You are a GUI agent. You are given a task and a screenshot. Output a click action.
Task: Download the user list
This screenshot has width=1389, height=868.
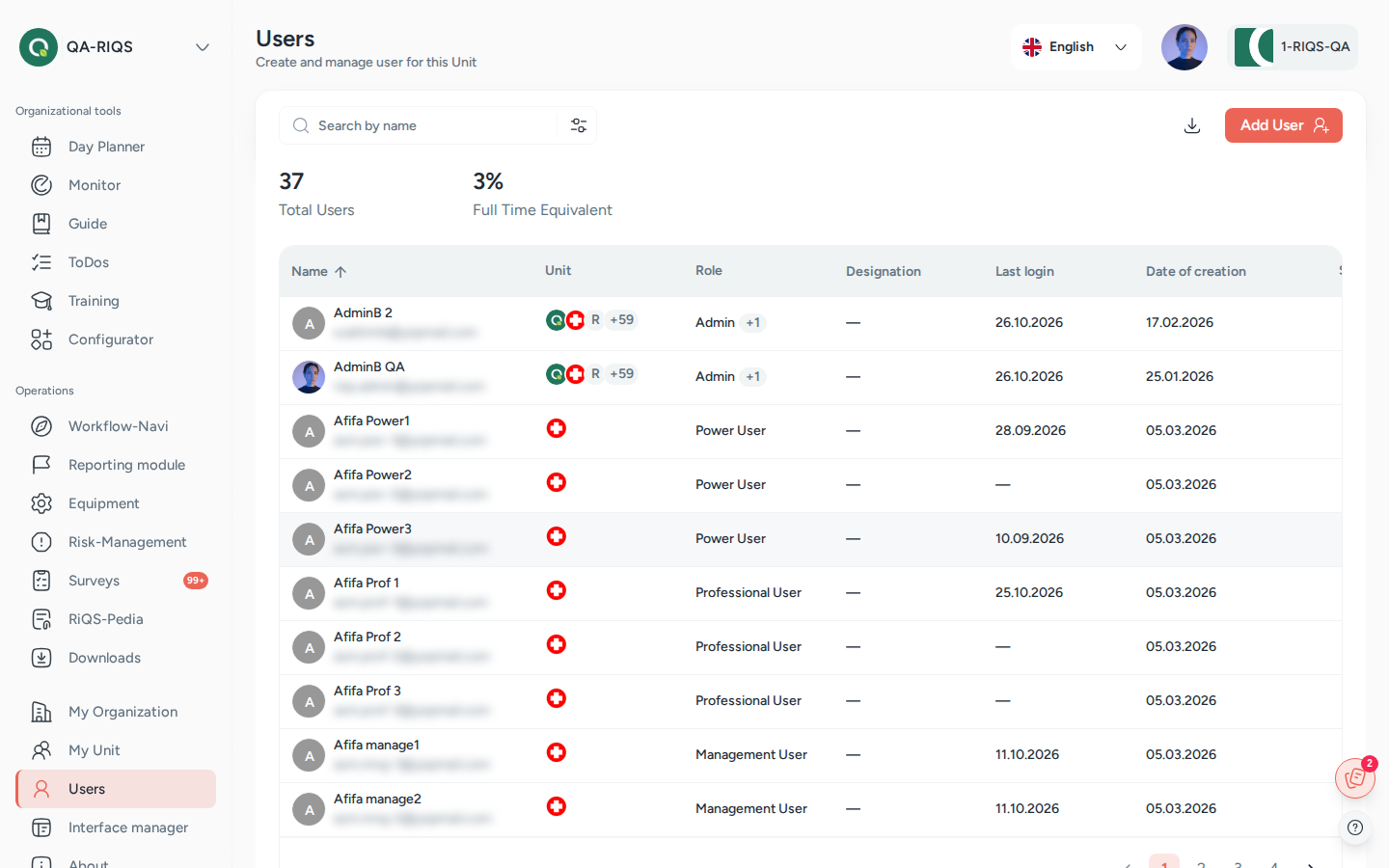pos(1192,125)
